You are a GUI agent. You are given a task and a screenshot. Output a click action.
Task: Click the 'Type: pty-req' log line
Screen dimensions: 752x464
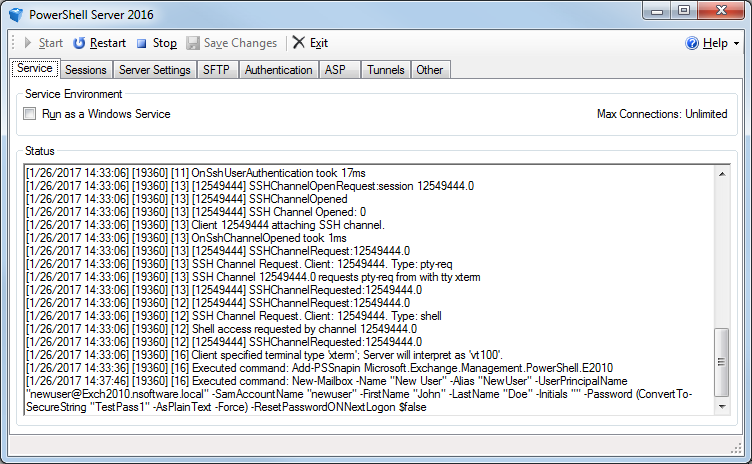pyautogui.click(x=239, y=264)
